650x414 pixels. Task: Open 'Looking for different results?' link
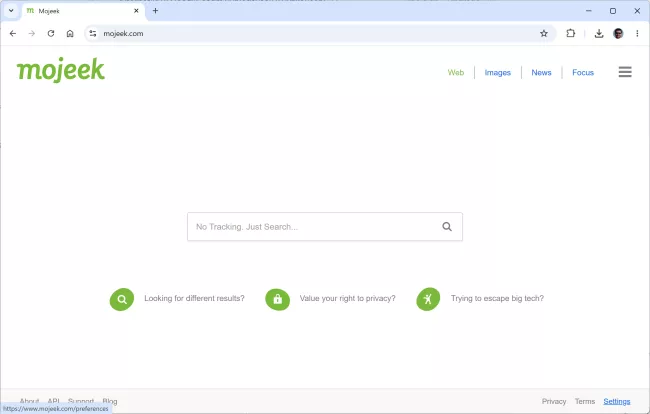point(194,298)
